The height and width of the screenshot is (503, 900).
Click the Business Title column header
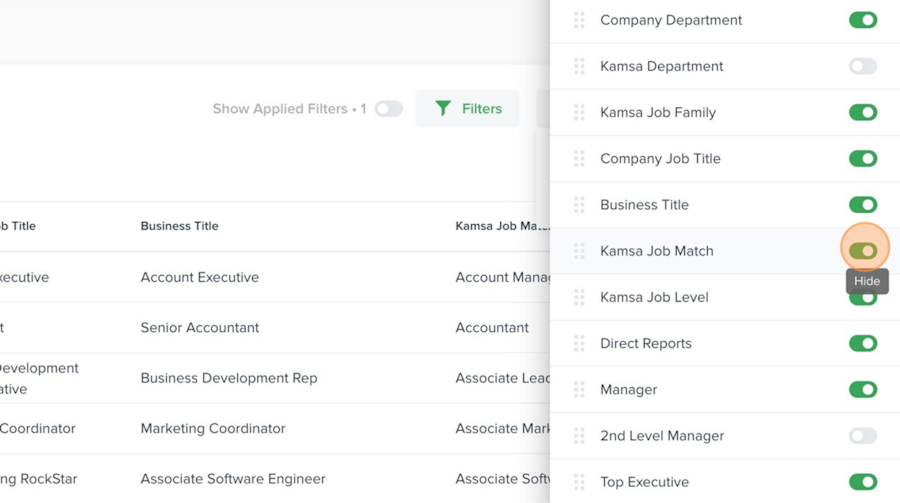pos(179,226)
